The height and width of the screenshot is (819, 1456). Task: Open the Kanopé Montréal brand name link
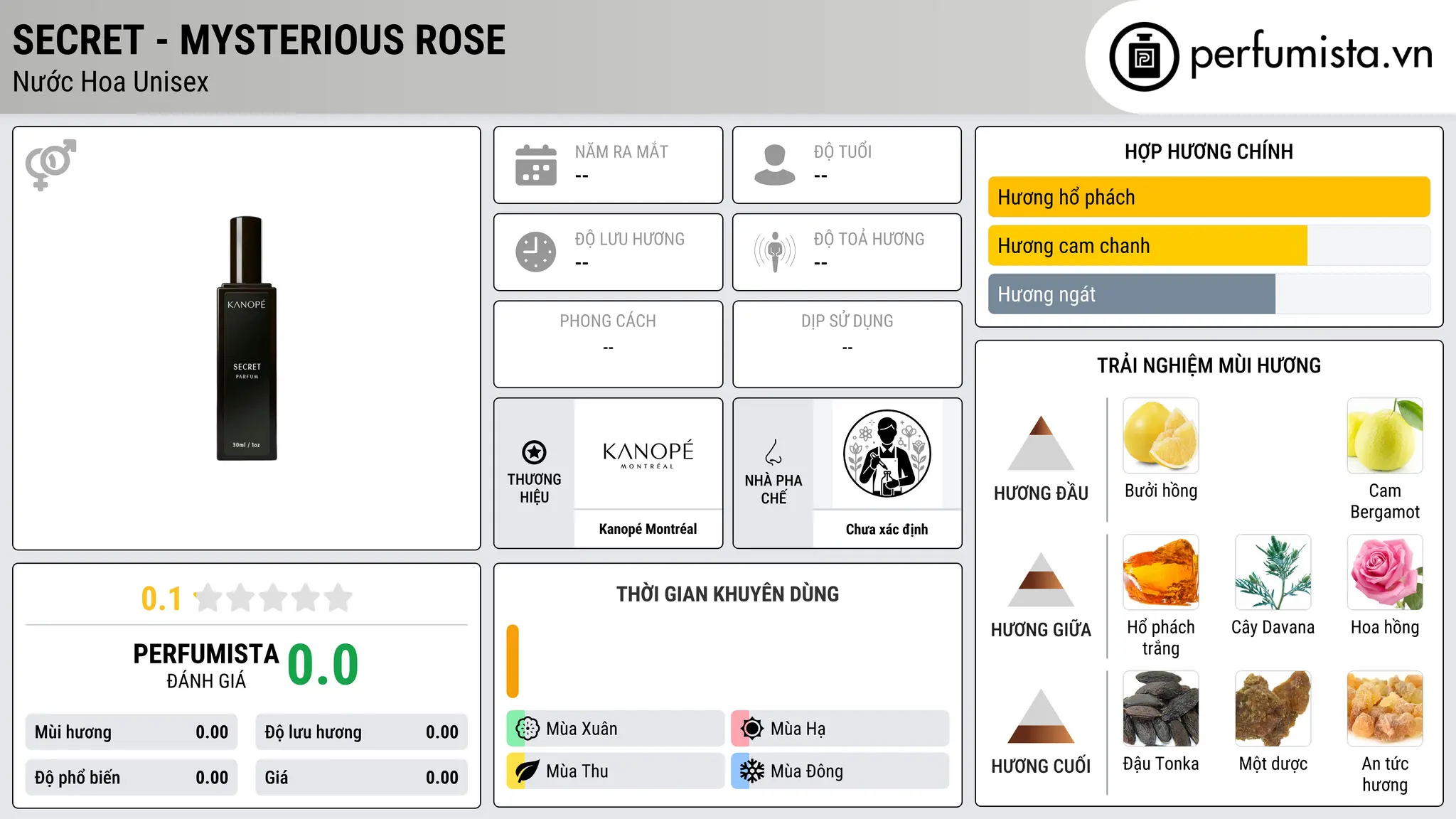[648, 529]
